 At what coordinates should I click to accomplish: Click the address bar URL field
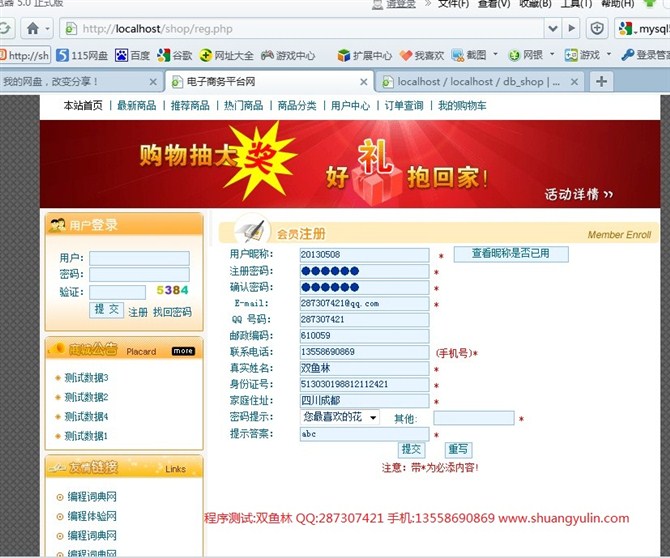(301, 29)
